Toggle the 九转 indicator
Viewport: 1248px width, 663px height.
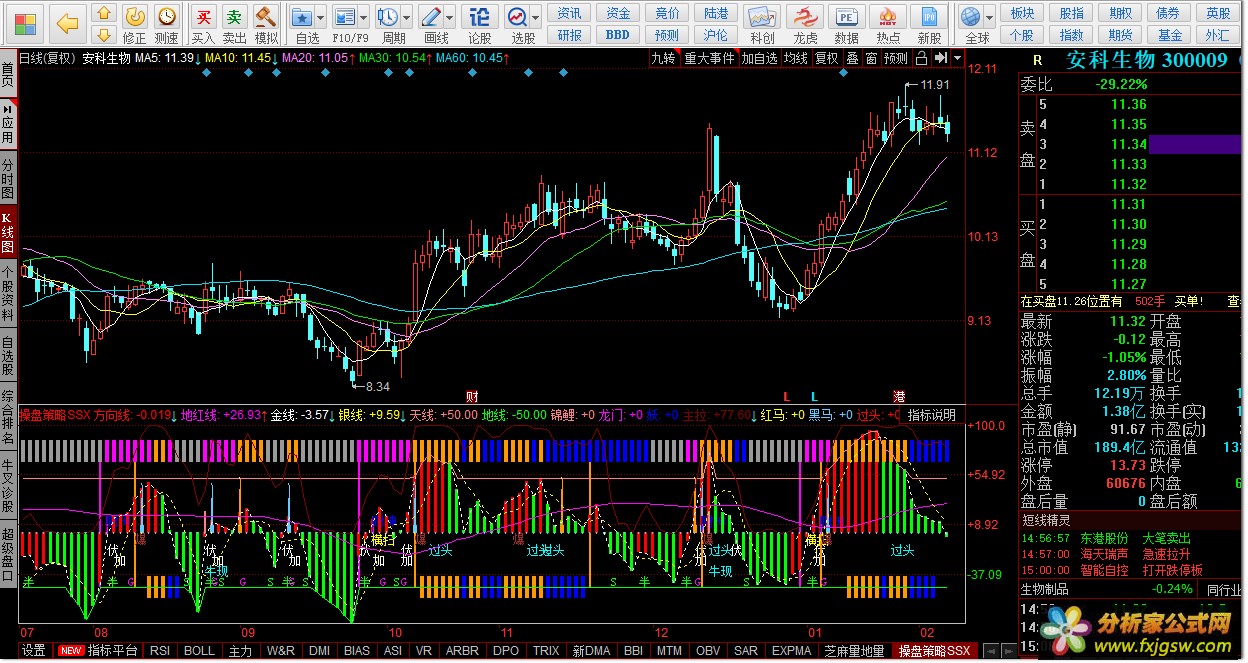click(x=663, y=58)
